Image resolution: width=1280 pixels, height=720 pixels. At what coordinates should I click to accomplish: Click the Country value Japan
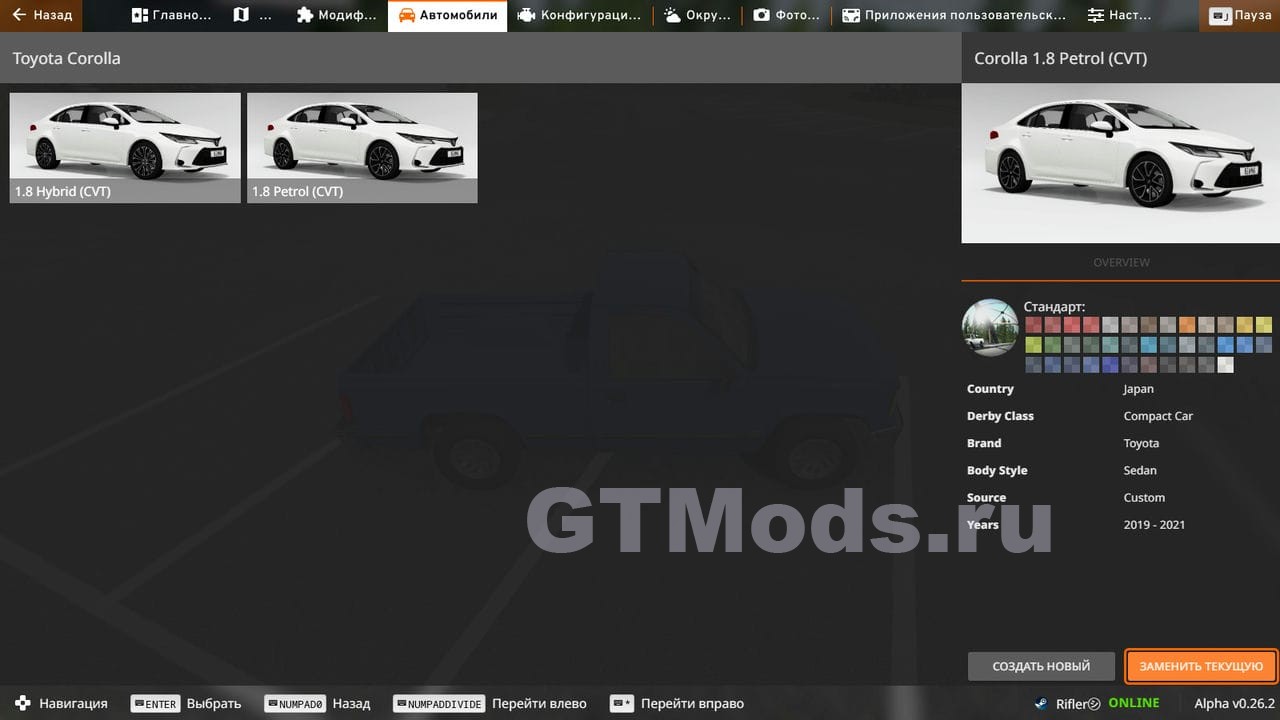pos(1138,389)
